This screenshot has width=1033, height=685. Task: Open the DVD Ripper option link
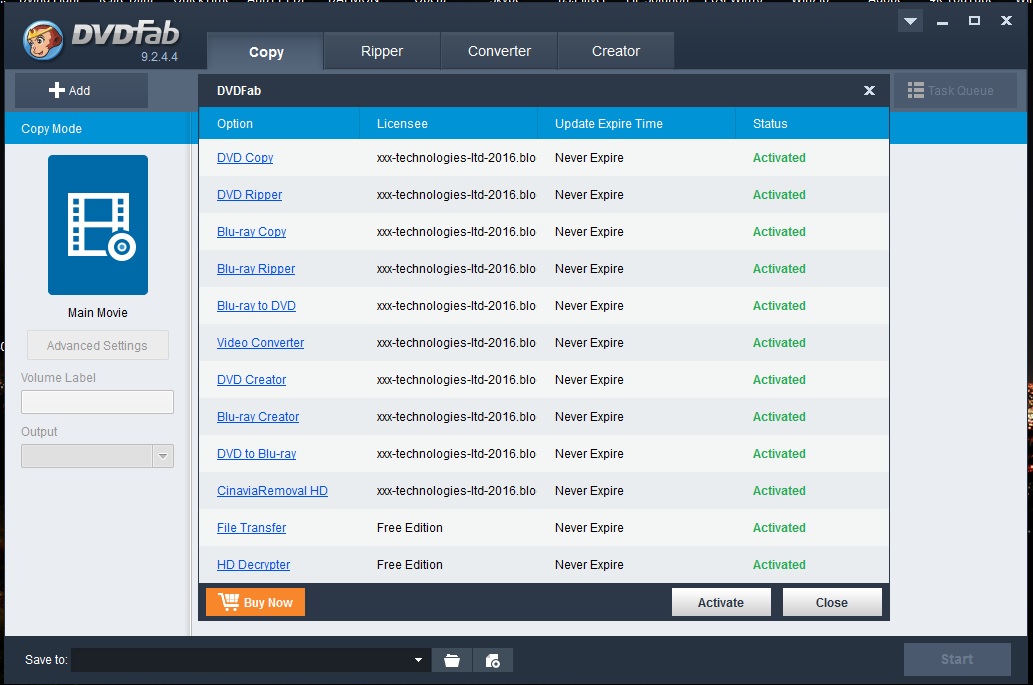250,194
